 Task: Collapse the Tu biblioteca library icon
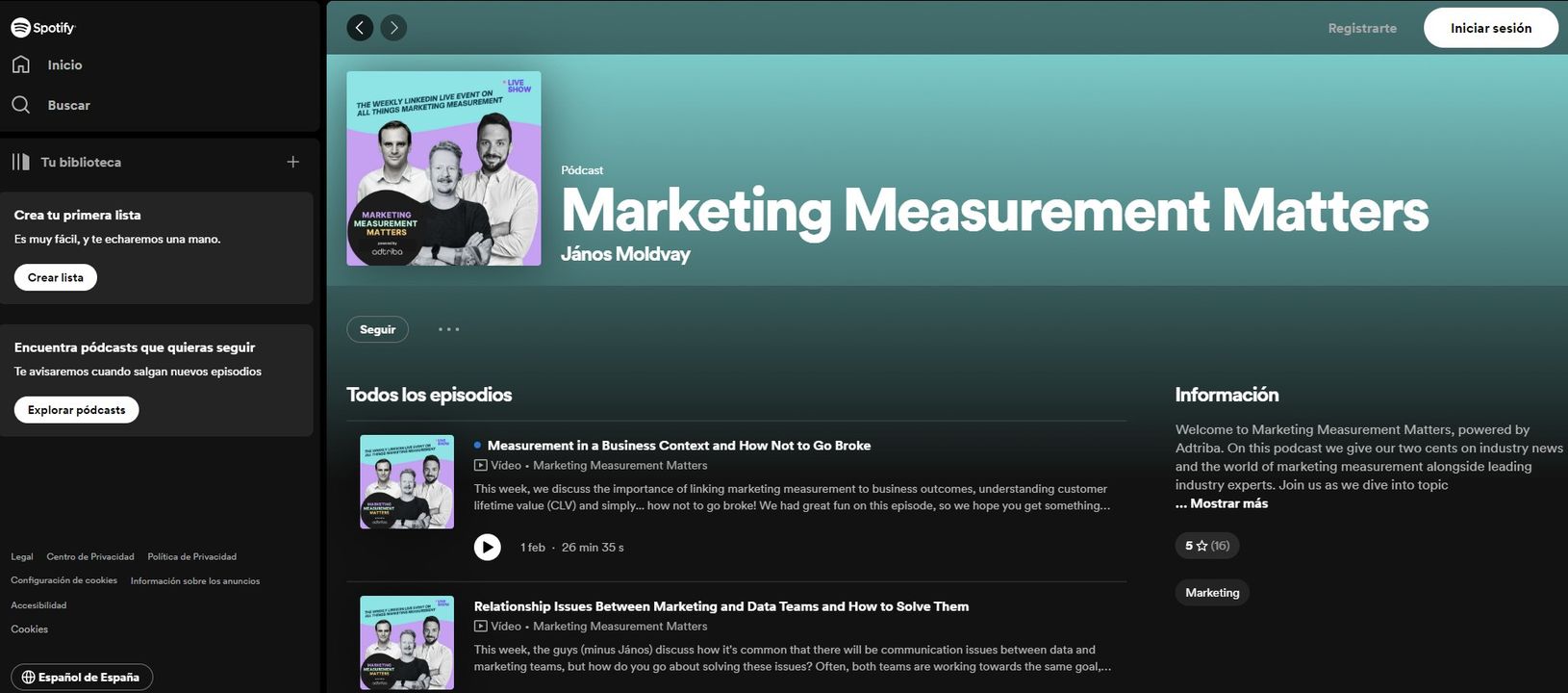(x=21, y=162)
